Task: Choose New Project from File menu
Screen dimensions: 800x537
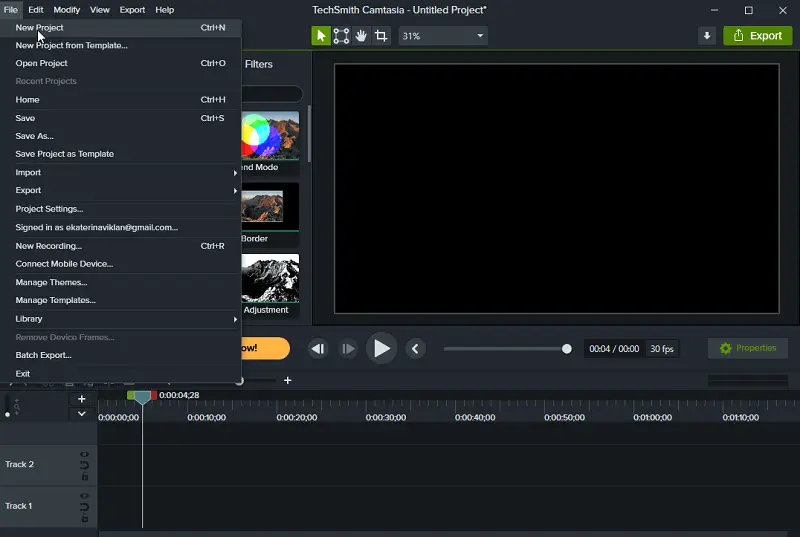Action: pyautogui.click(x=120, y=28)
